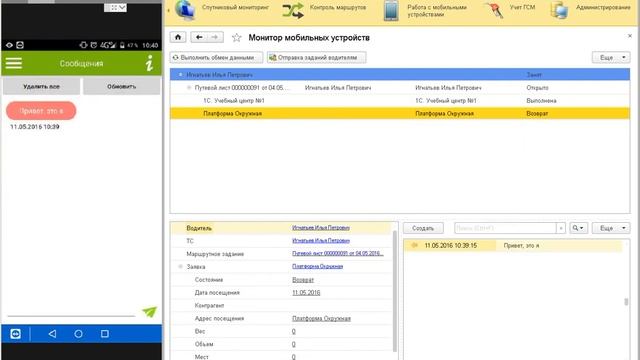
Task: Click the phone battery status icon
Action: pos(122,45)
